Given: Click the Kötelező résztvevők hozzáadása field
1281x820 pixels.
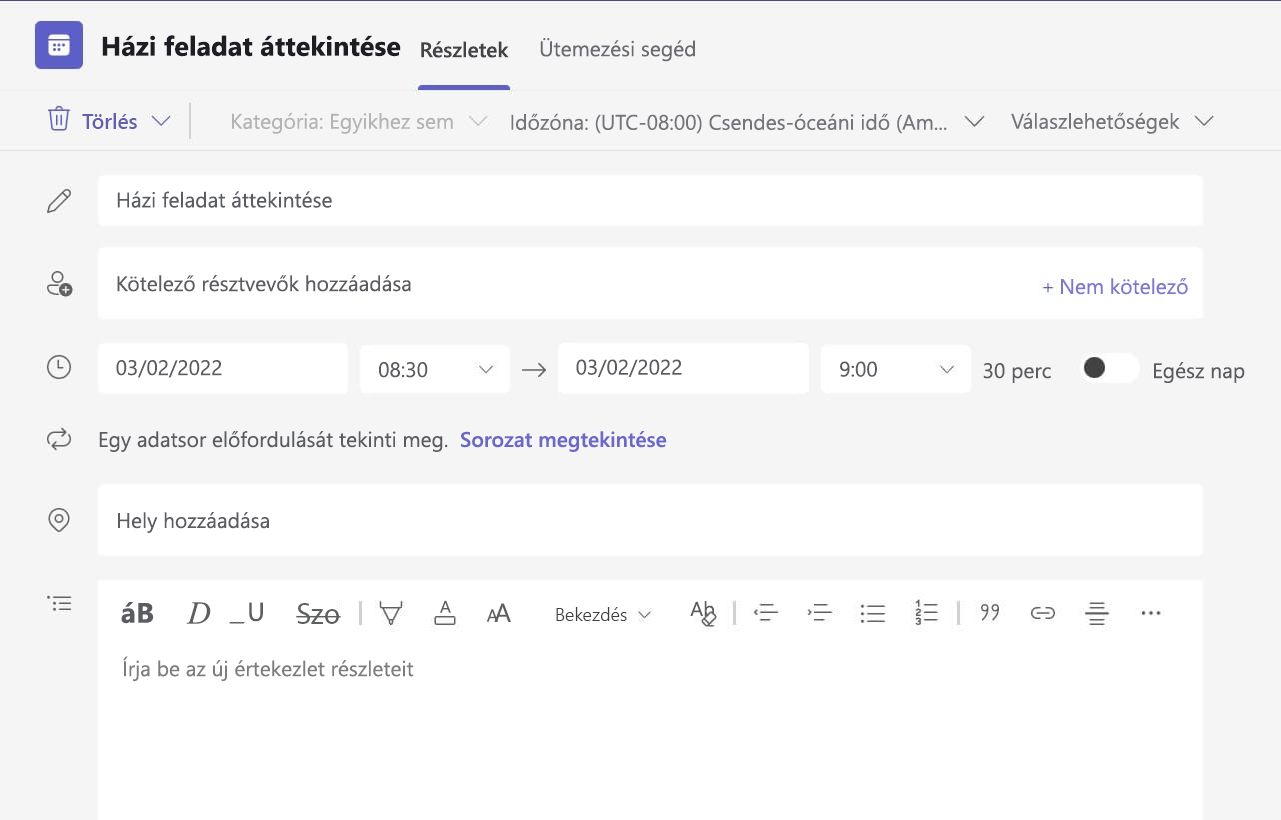Looking at the screenshot, I should click(650, 283).
